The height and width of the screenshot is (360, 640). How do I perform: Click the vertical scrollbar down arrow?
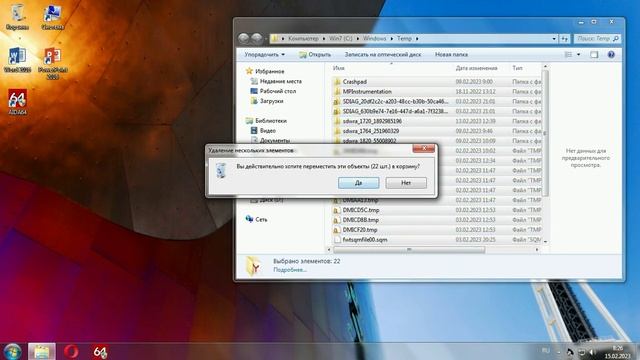click(x=545, y=242)
